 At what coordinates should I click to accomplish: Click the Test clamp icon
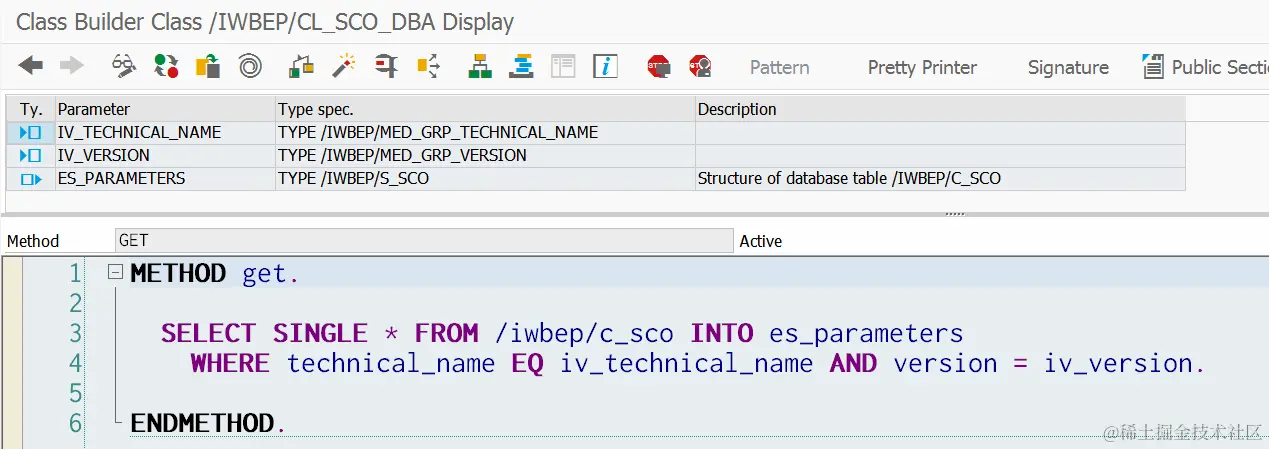click(x=386, y=66)
